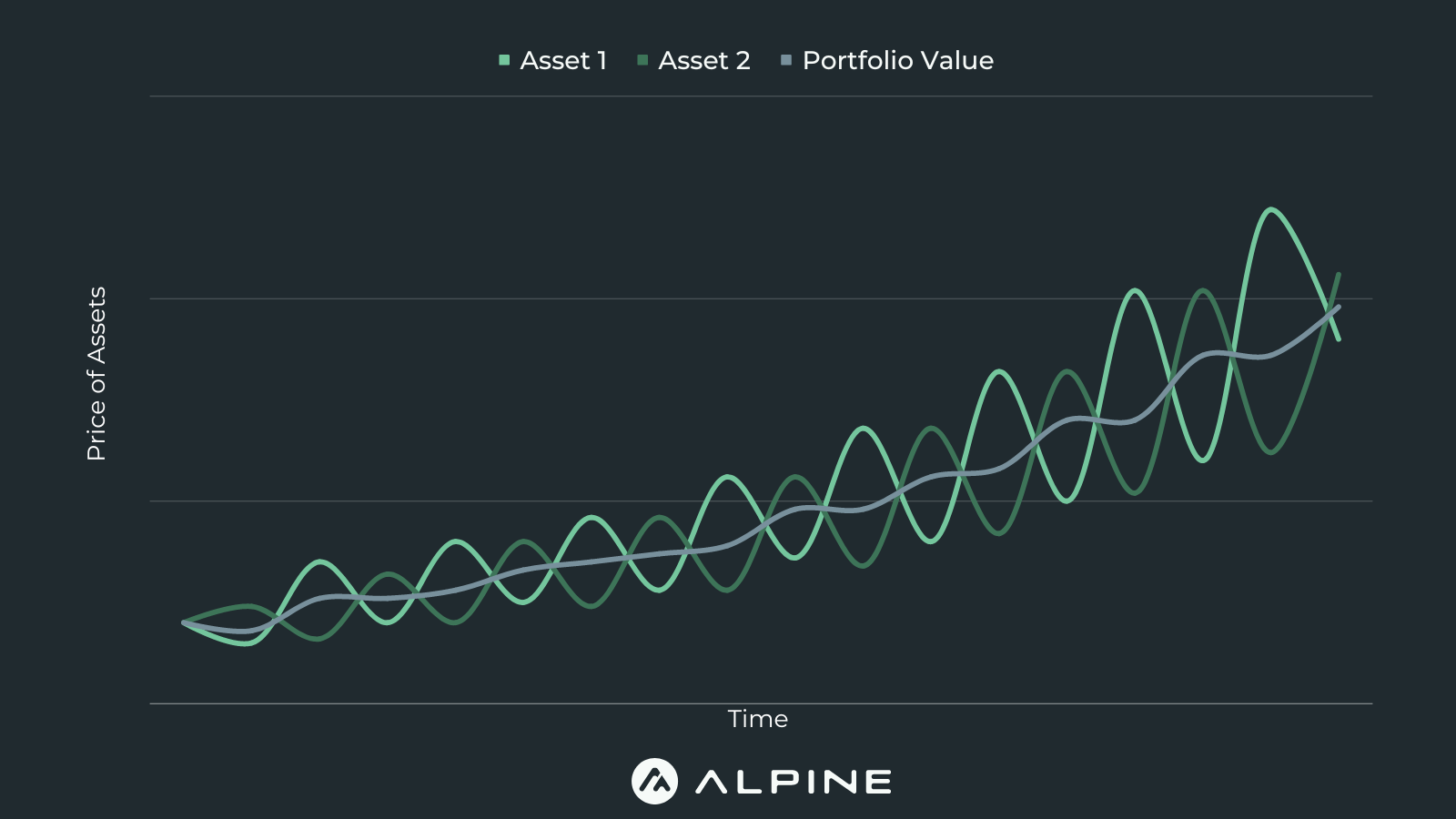This screenshot has width=1456, height=819.
Task: Select the Price of Assets axis title
Action: point(96,374)
